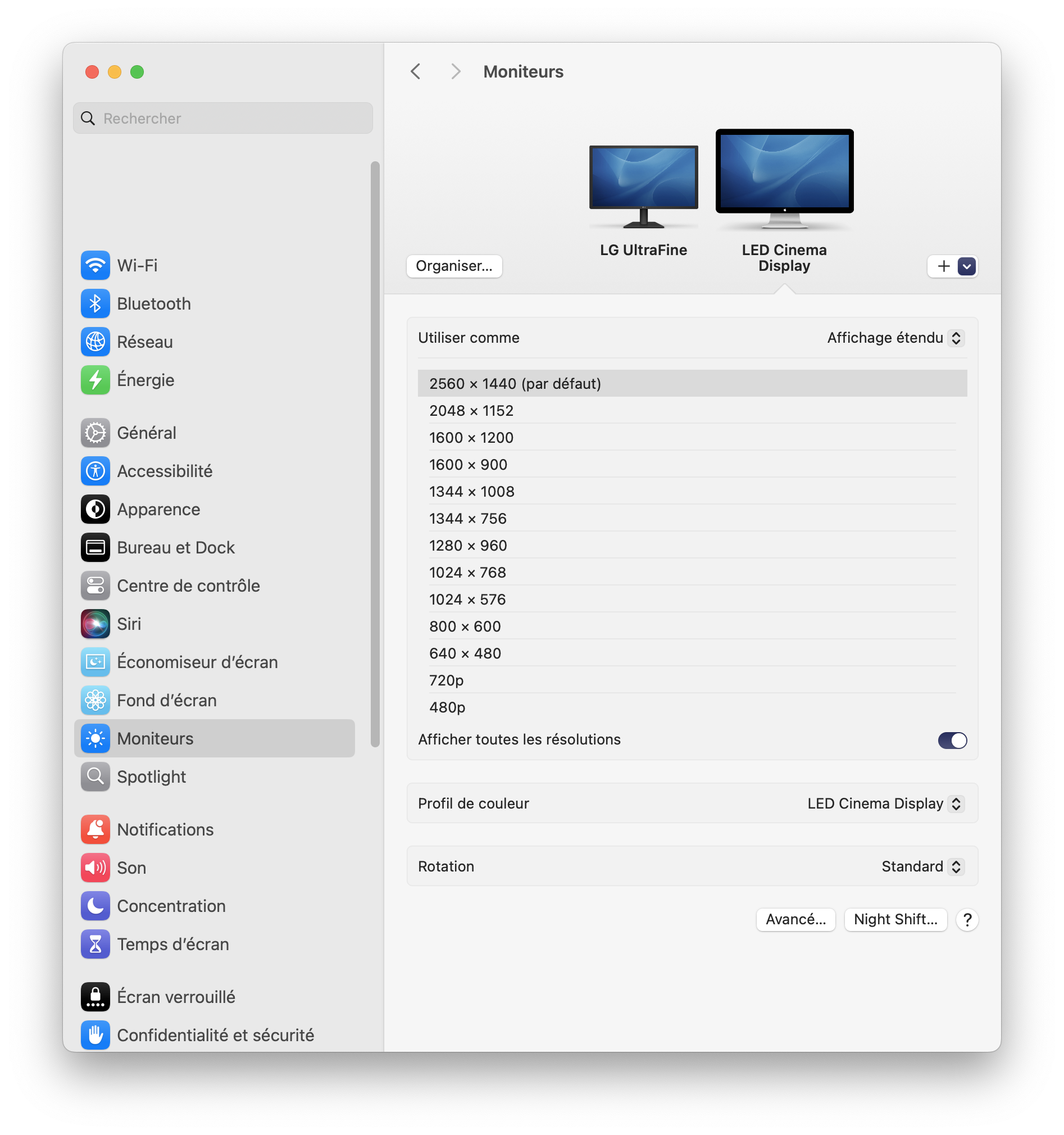This screenshot has width=1064, height=1135.
Task: Click the help question mark button
Action: 967,920
